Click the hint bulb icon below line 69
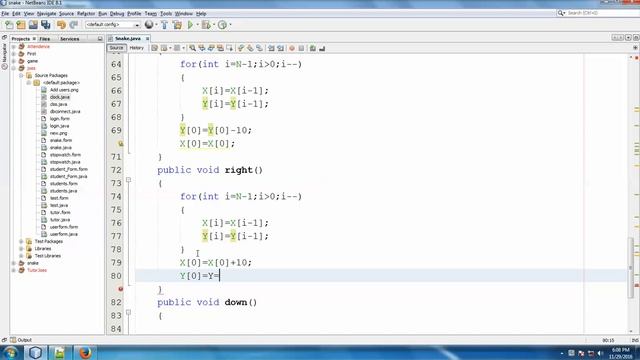640x360 pixels. (x=120, y=144)
